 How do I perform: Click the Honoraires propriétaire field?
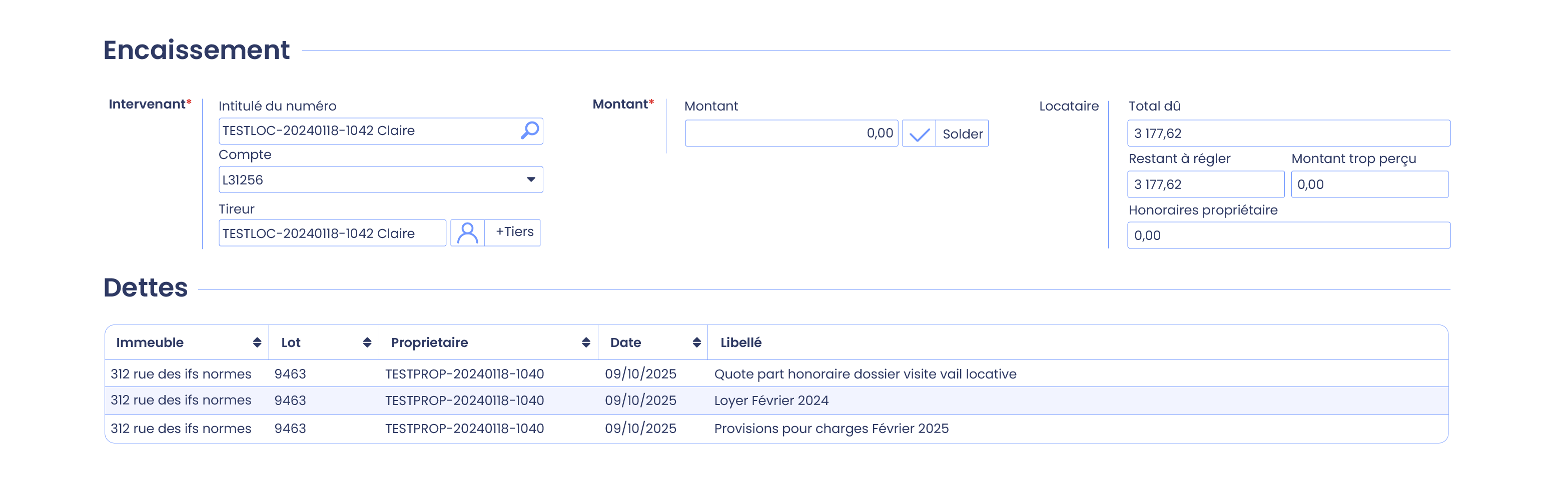[x=1288, y=235]
